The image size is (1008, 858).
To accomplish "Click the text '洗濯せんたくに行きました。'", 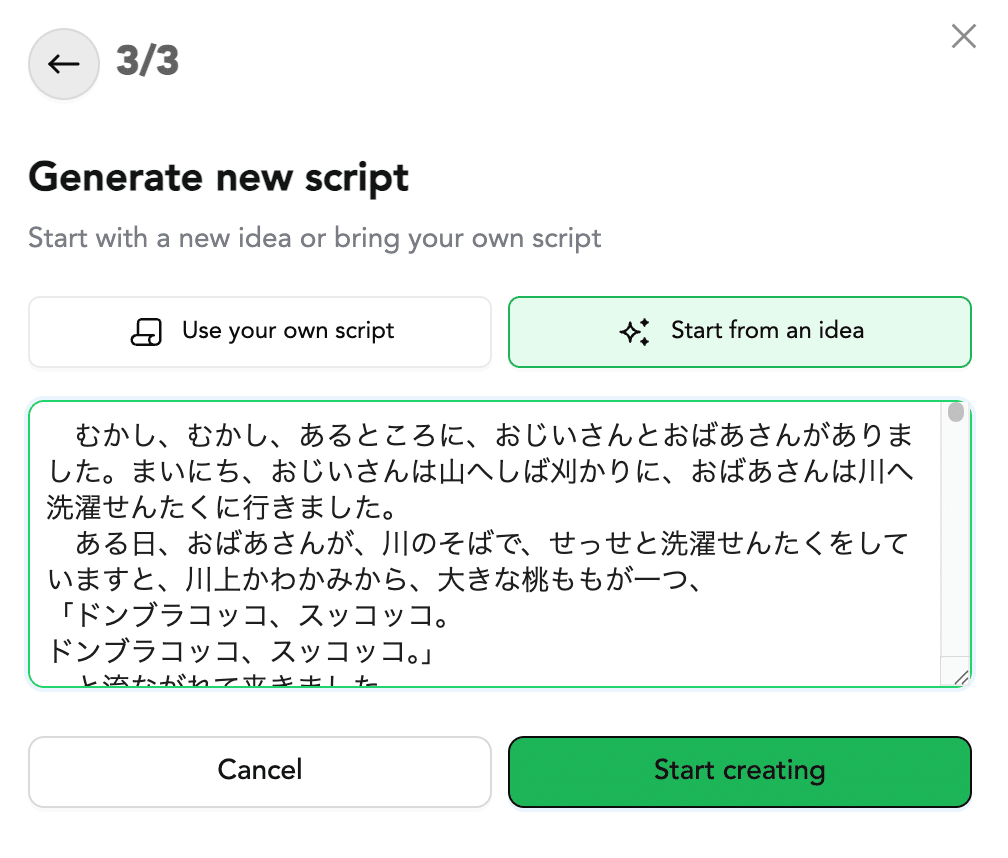I will pyautogui.click(x=222, y=508).
